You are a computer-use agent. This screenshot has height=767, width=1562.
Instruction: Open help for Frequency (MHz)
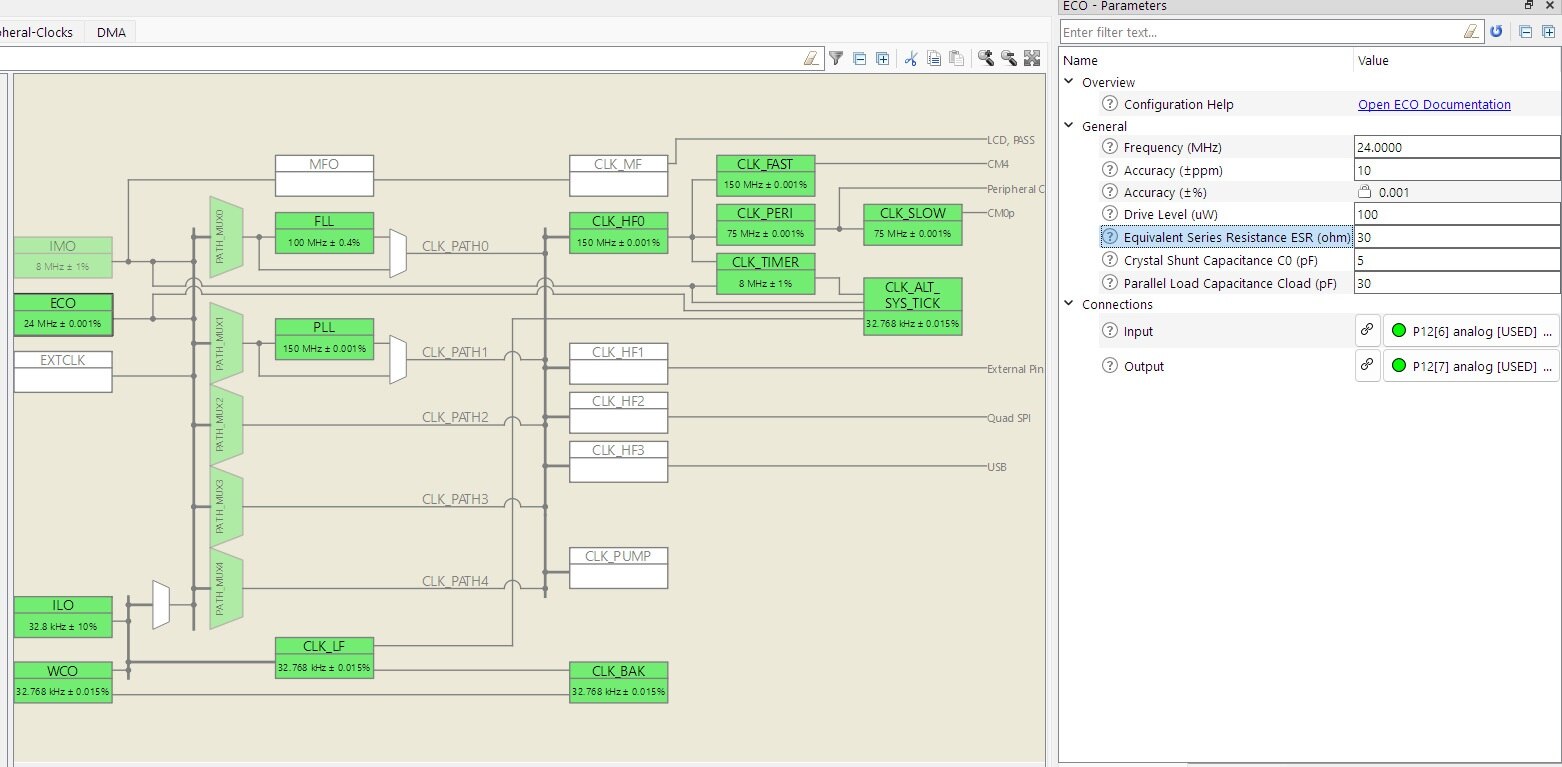[x=1109, y=147]
